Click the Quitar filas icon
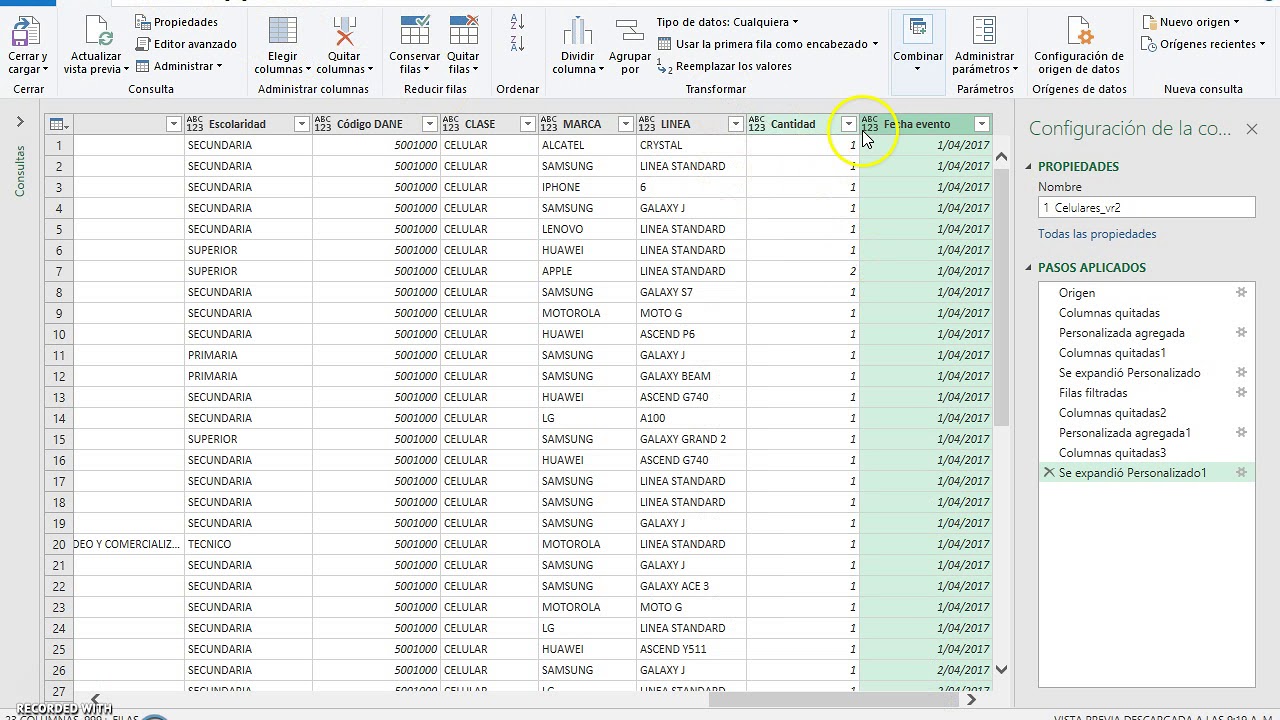 point(463,31)
